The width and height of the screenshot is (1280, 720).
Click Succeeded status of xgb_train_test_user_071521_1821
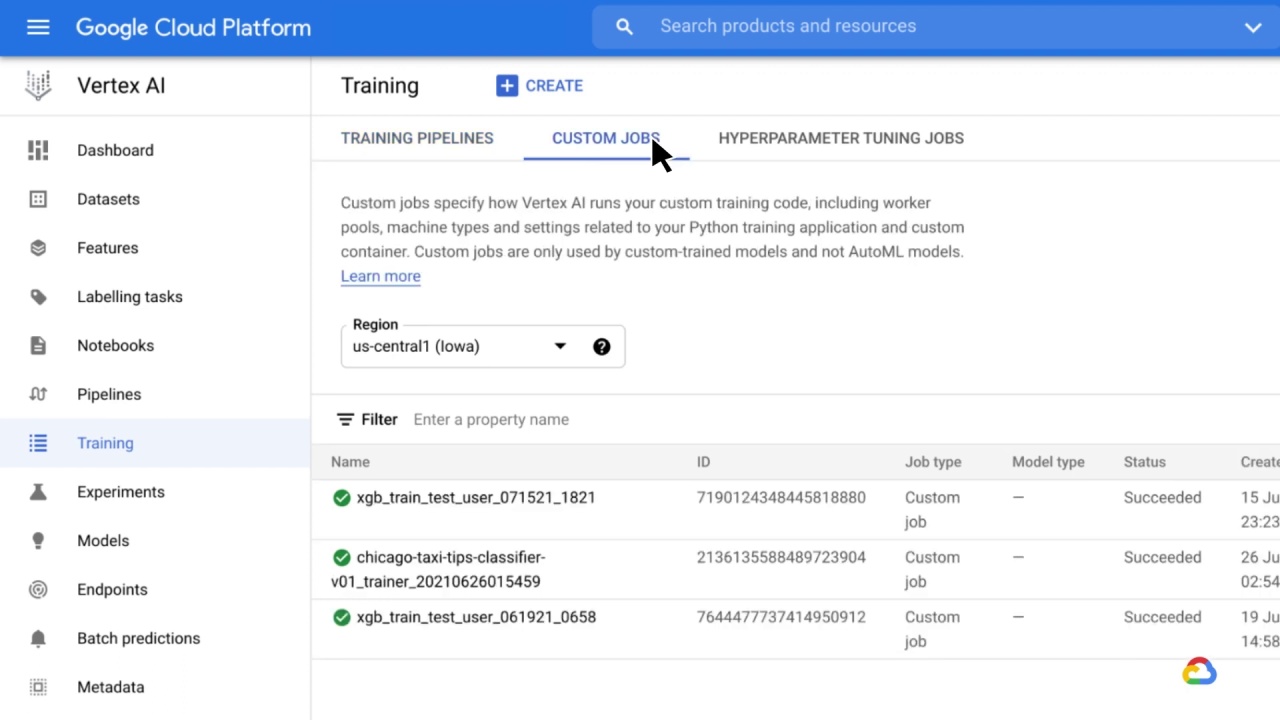pyautogui.click(x=1162, y=498)
